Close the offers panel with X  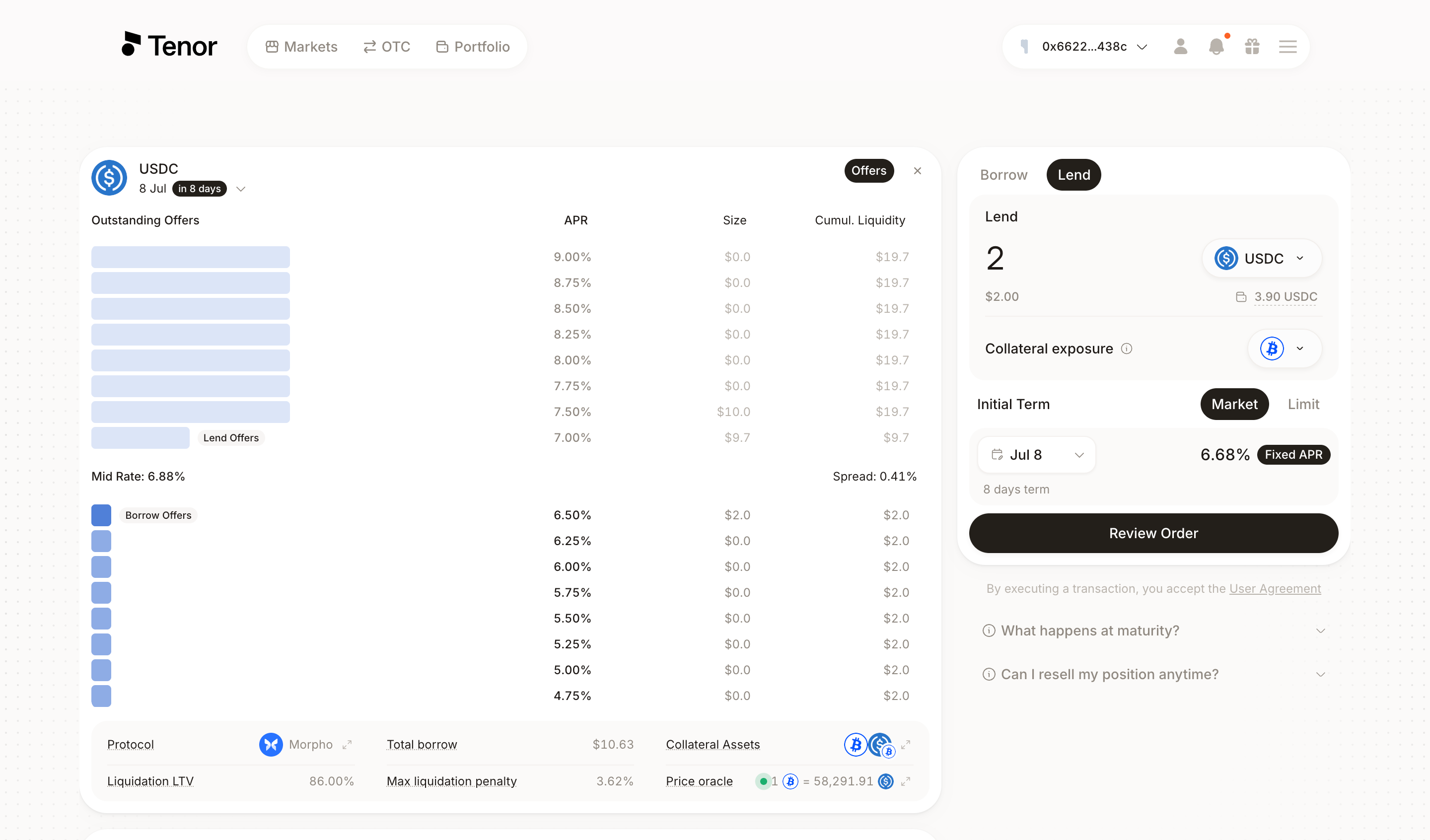point(918,171)
